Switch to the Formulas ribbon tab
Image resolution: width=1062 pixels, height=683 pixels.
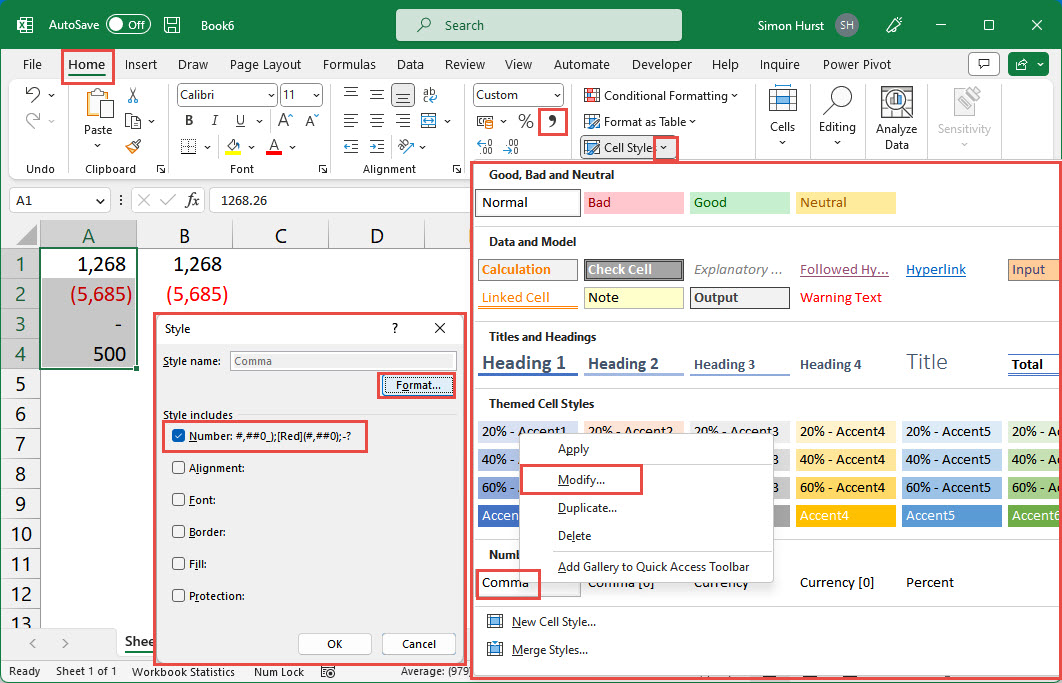pos(349,64)
